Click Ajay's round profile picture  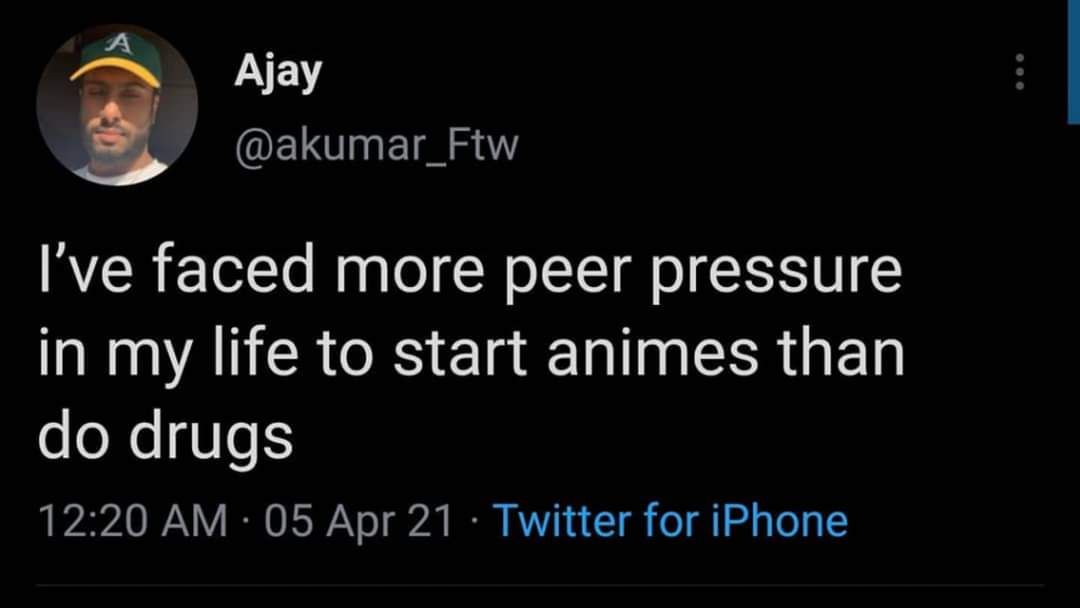117,105
